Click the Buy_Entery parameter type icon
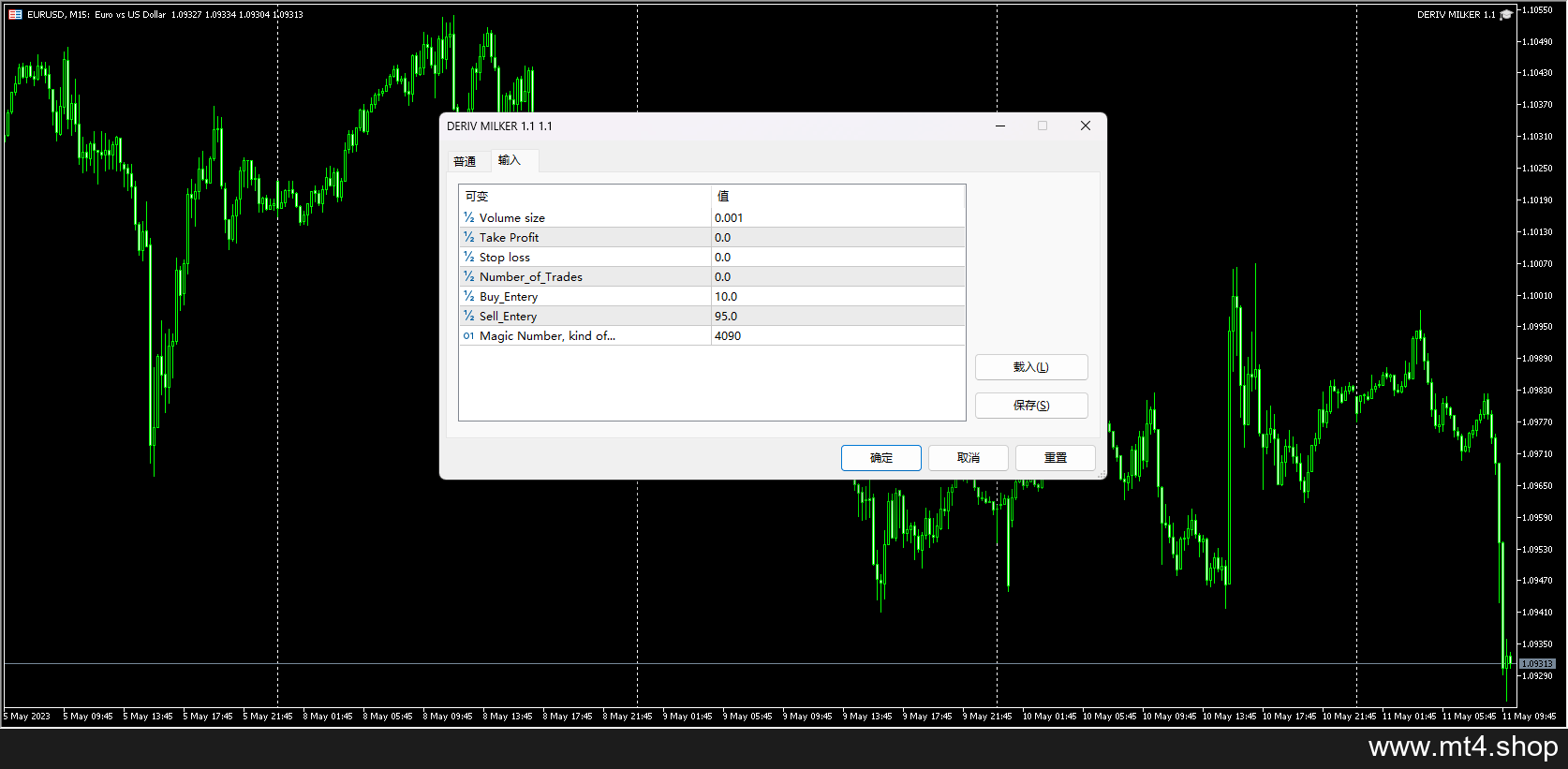 pyautogui.click(x=468, y=296)
